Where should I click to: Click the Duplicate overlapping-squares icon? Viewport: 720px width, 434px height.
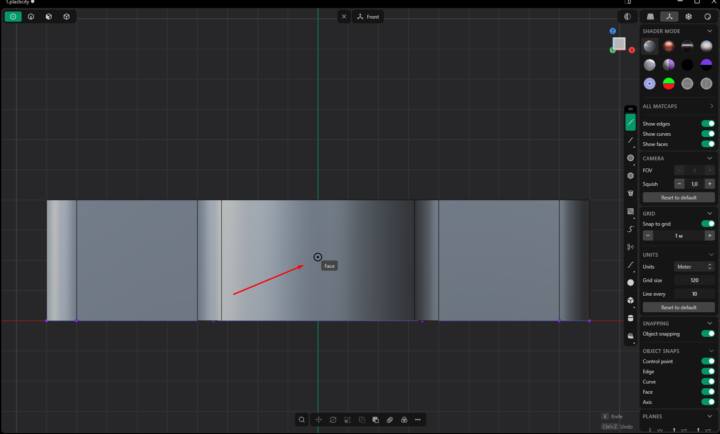(362, 420)
